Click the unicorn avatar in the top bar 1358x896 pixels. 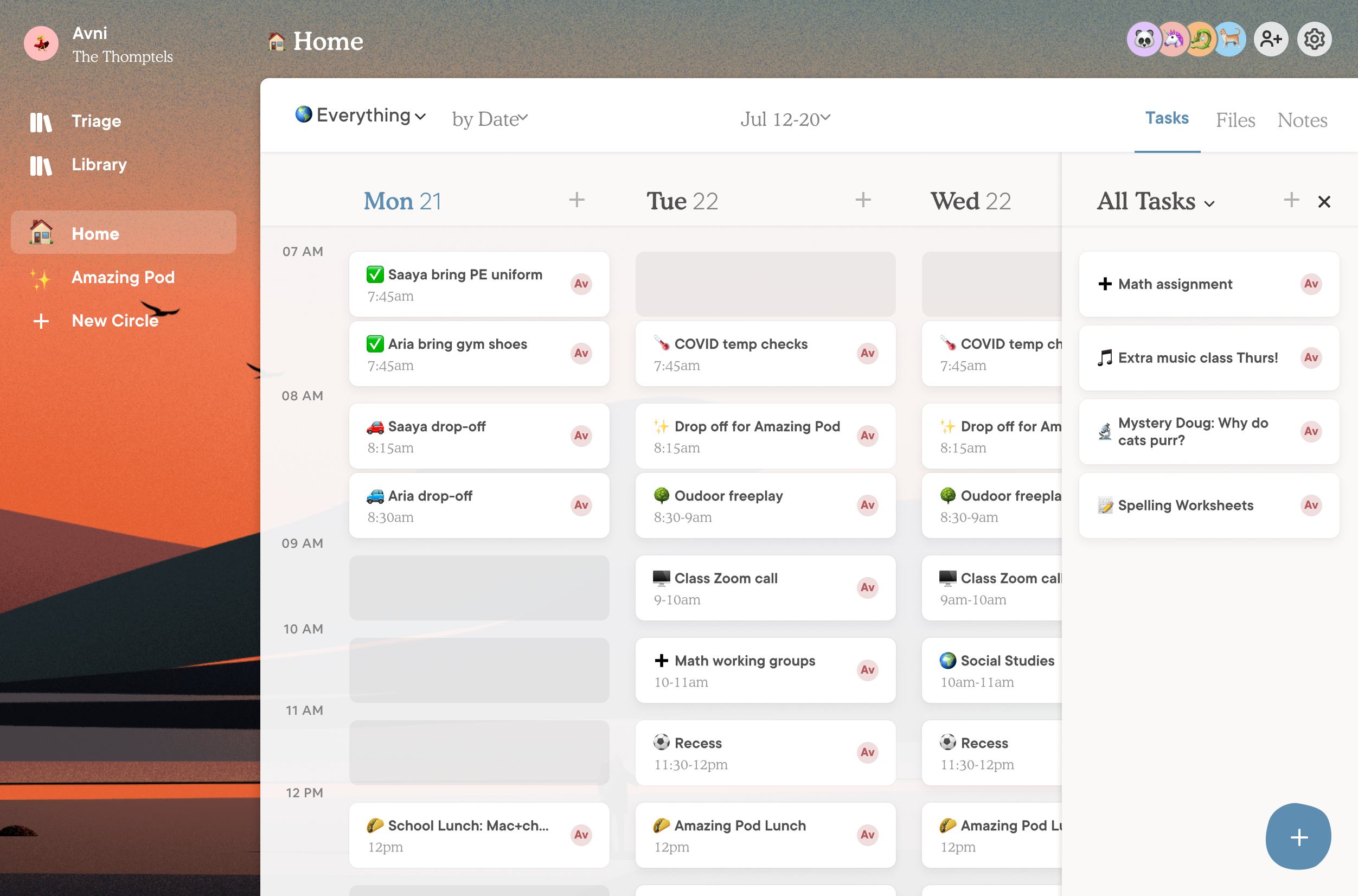coord(1172,39)
